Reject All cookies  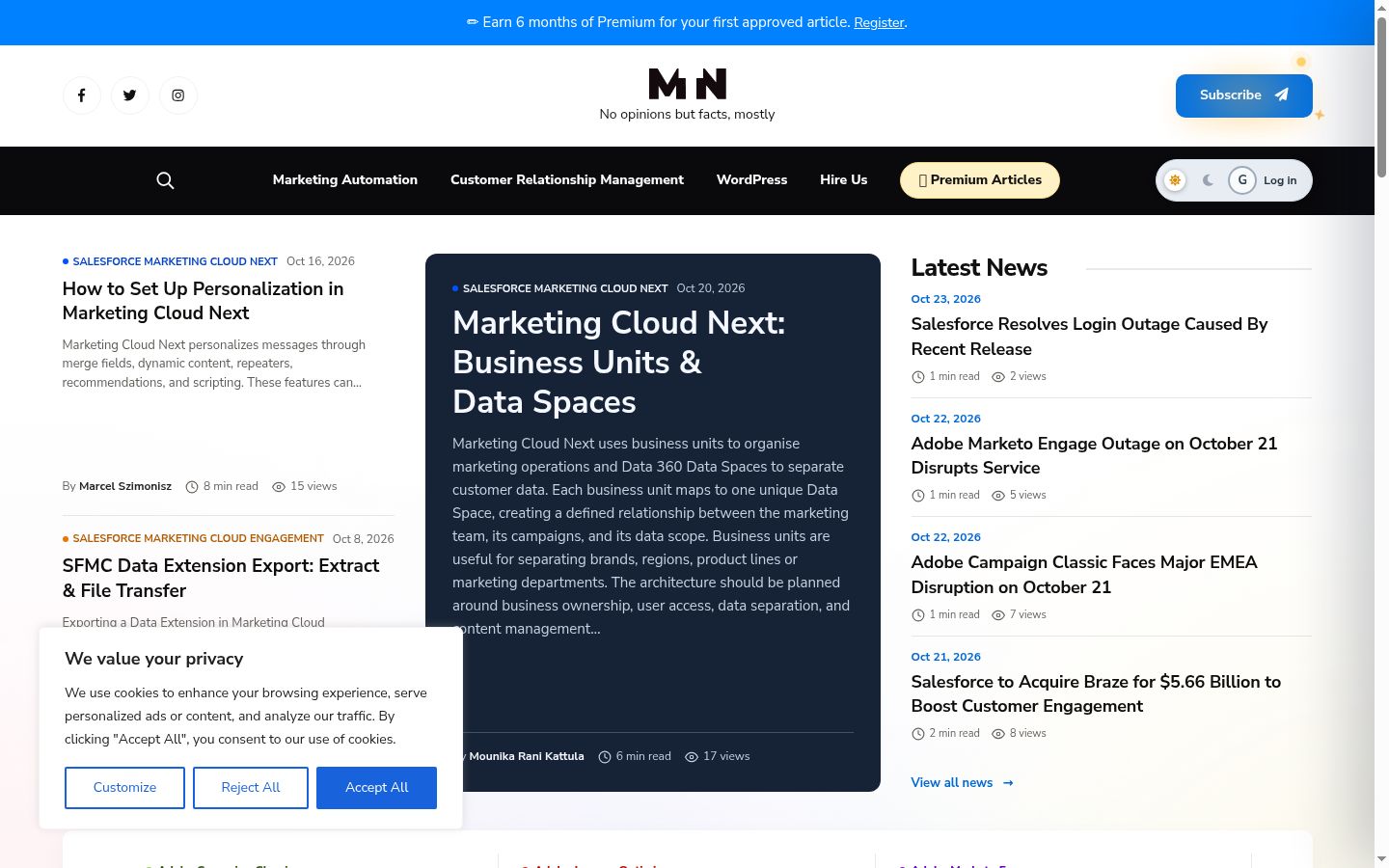[251, 788]
